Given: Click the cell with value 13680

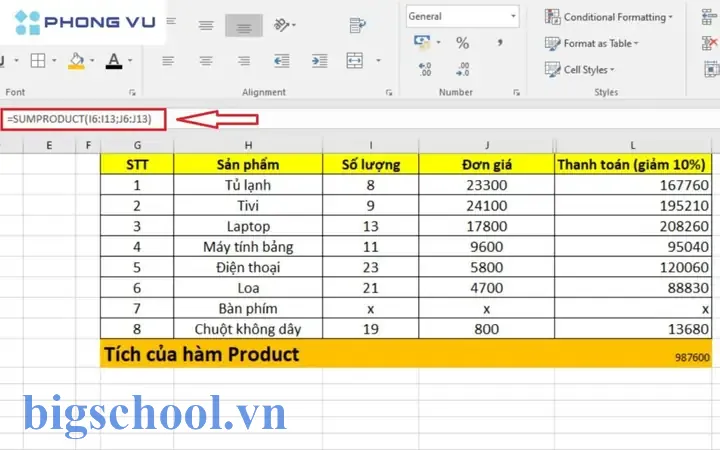Looking at the screenshot, I should pyautogui.click(x=633, y=329).
